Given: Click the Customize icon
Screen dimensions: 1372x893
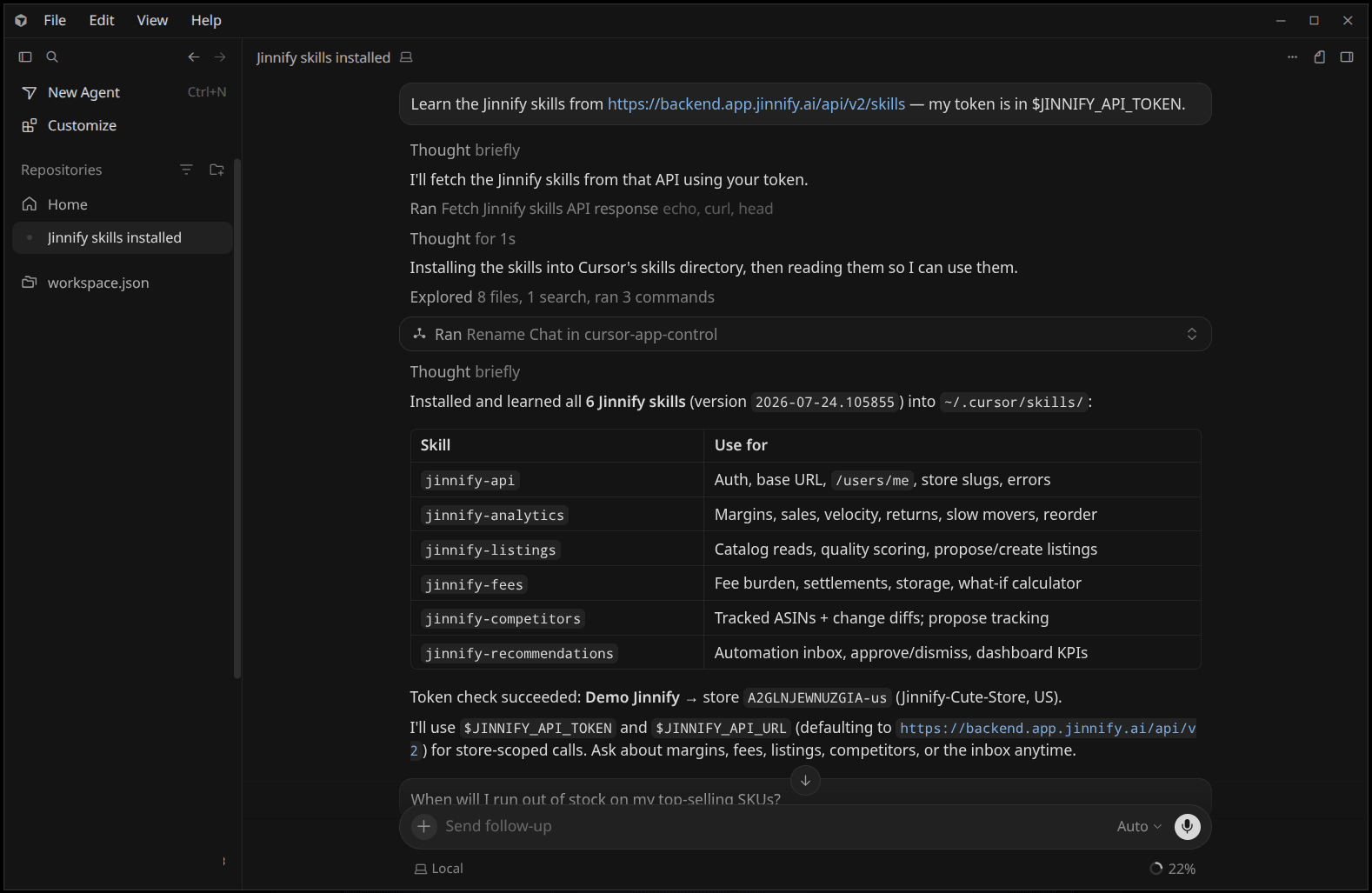Looking at the screenshot, I should click(30, 125).
